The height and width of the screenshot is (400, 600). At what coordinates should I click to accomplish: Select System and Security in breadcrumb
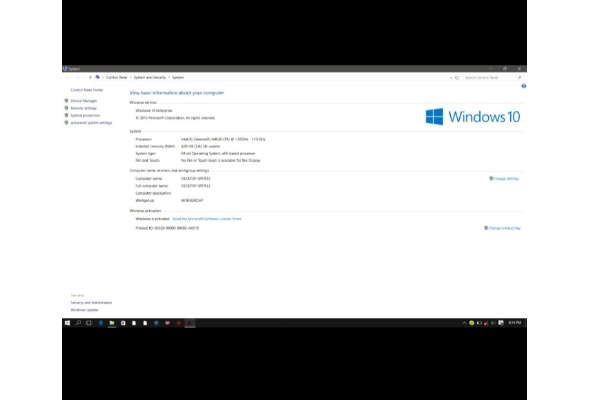(150, 77)
